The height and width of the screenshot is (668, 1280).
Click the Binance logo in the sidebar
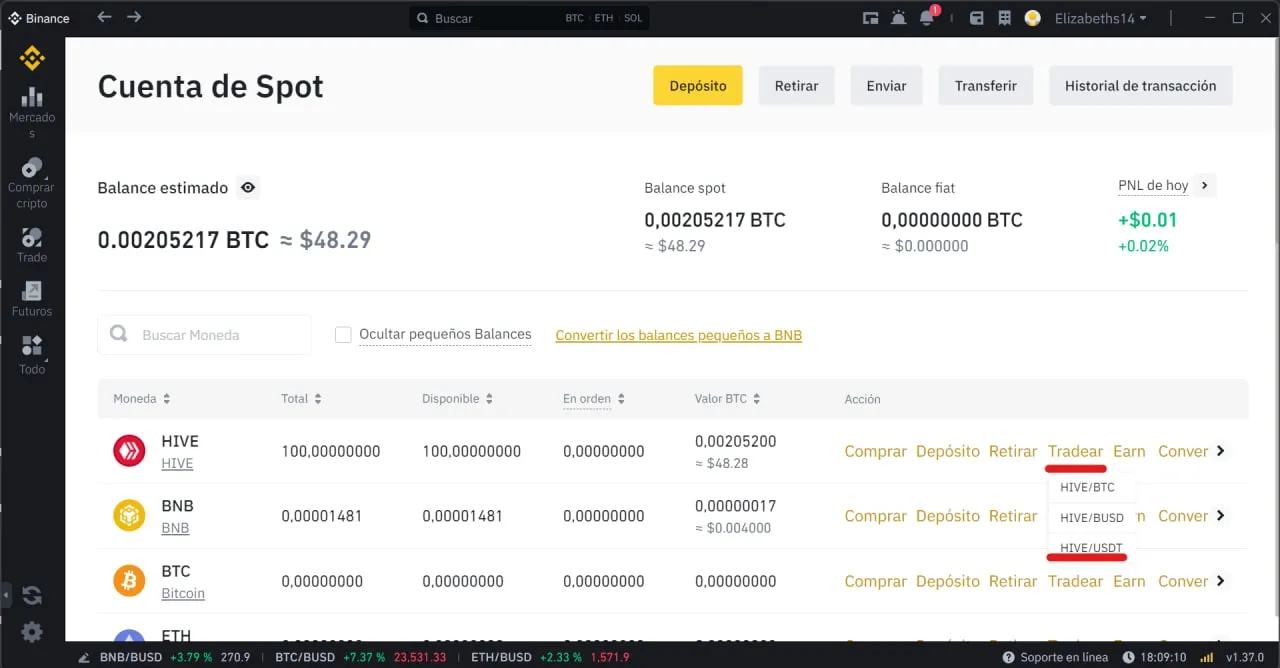32,58
